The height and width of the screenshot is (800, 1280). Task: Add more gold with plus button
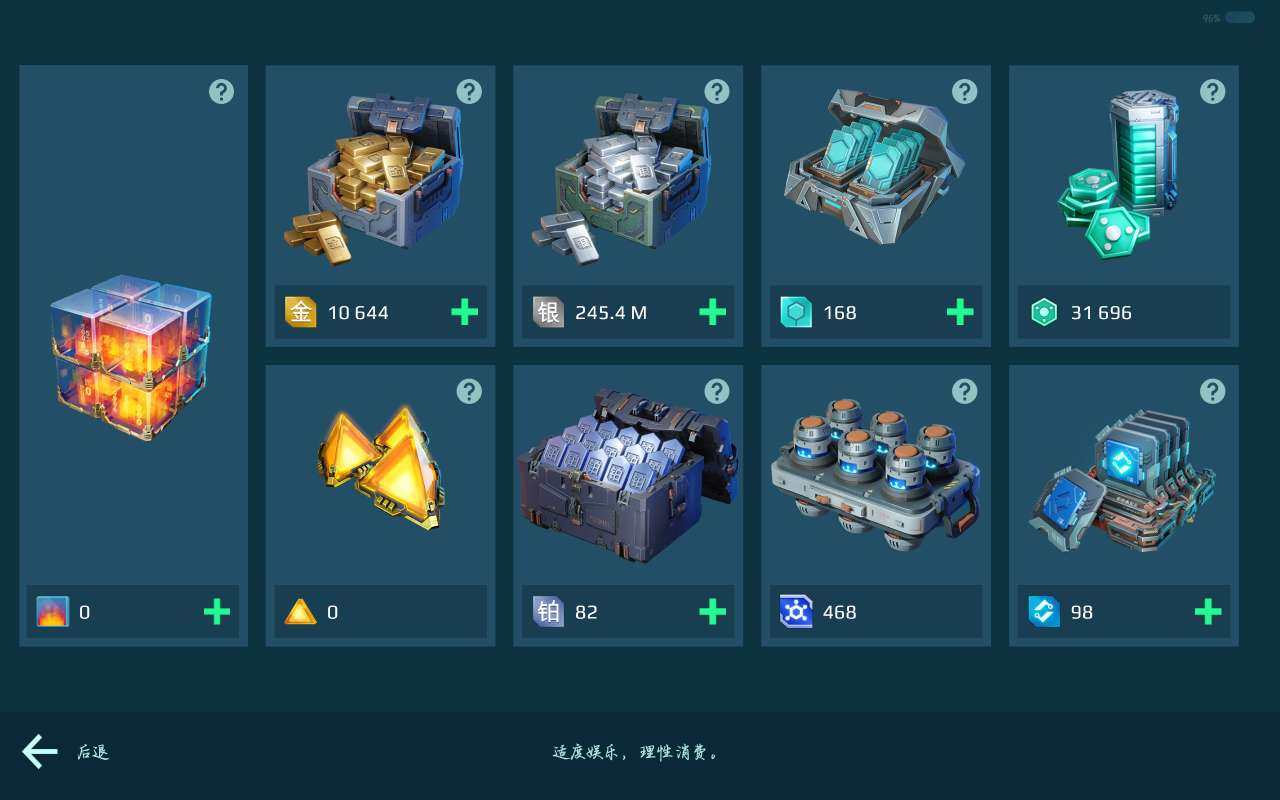(464, 313)
